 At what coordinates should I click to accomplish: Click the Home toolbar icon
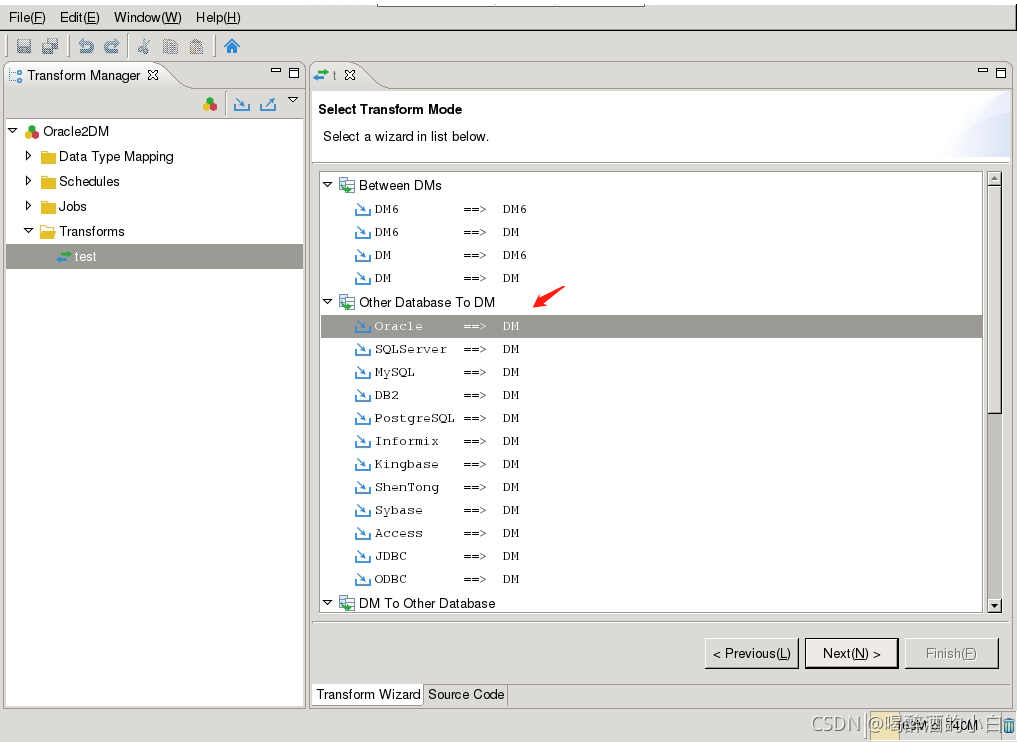(232, 46)
